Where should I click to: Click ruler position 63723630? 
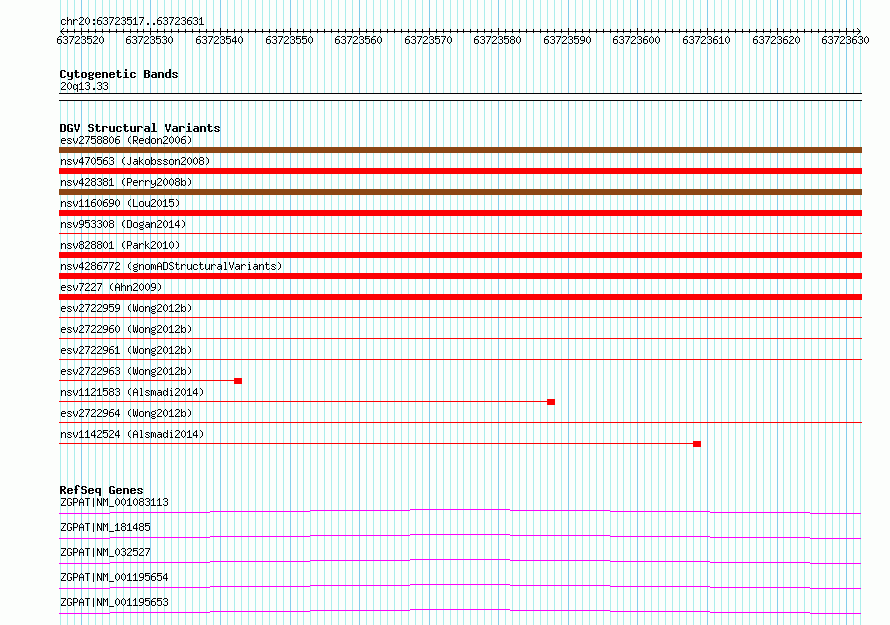tap(845, 40)
